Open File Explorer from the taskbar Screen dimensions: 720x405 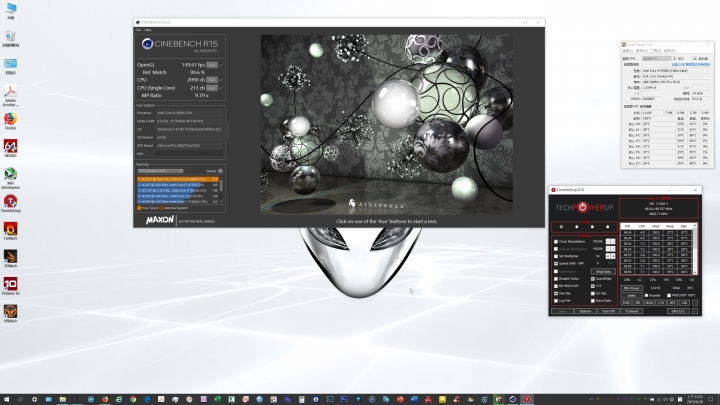[x=62, y=399]
